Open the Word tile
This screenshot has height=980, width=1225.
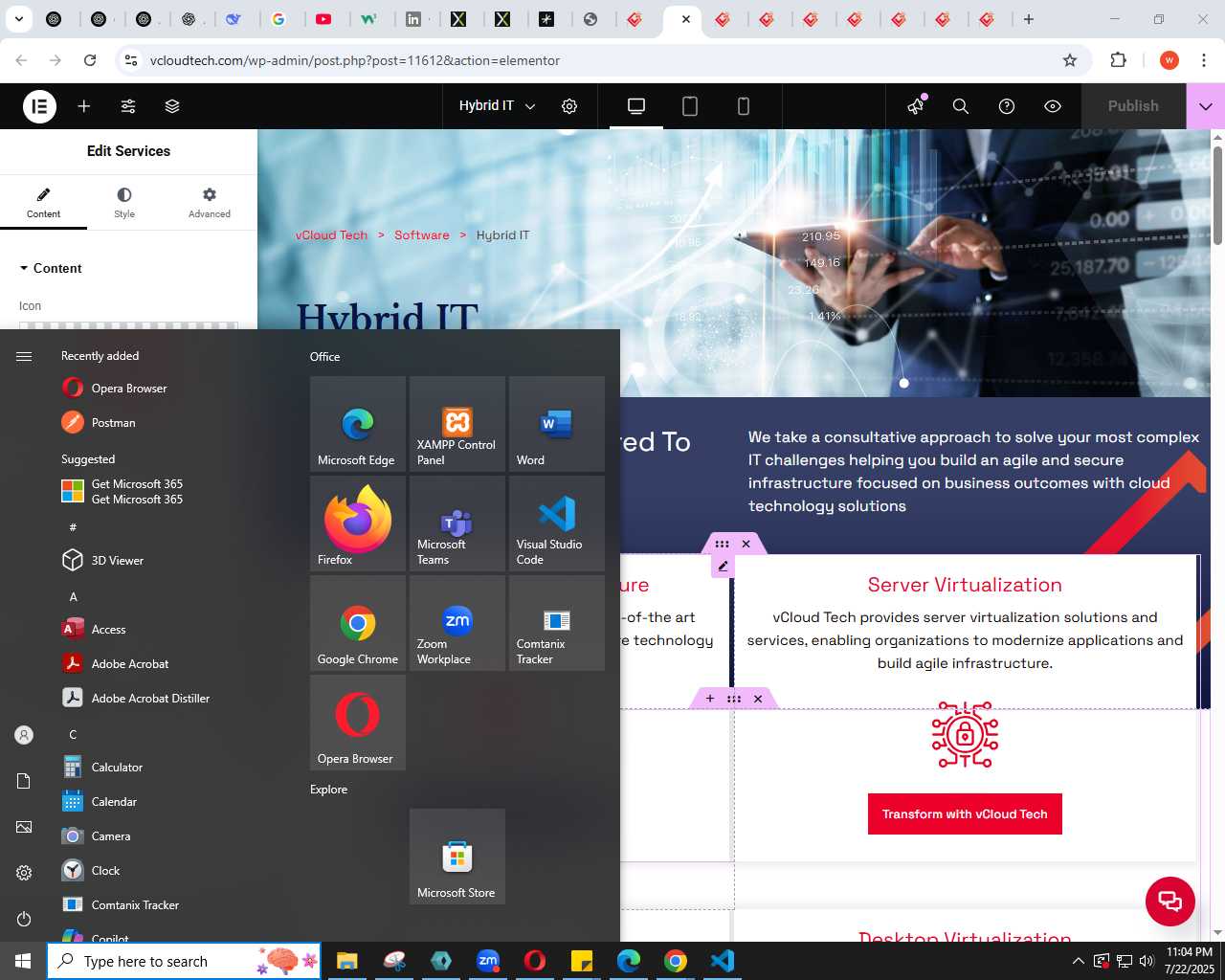tap(557, 424)
